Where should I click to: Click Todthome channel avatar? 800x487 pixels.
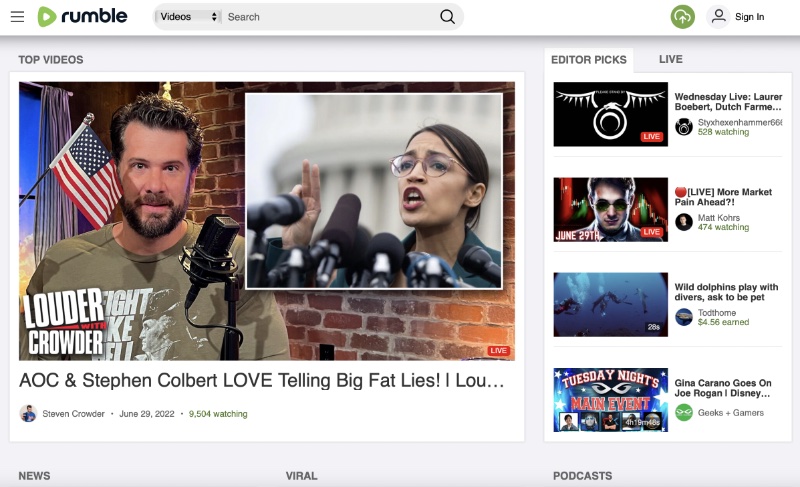pos(684,317)
